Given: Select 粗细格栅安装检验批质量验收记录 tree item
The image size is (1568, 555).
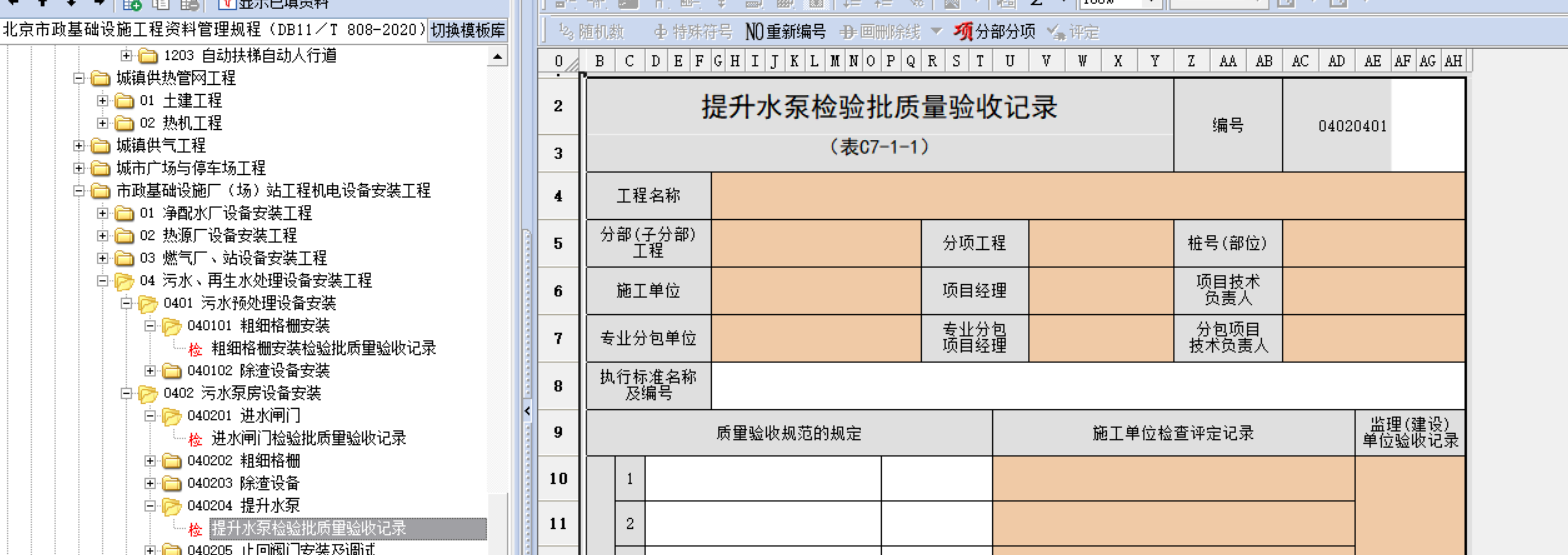Looking at the screenshot, I should pyautogui.click(x=323, y=349).
